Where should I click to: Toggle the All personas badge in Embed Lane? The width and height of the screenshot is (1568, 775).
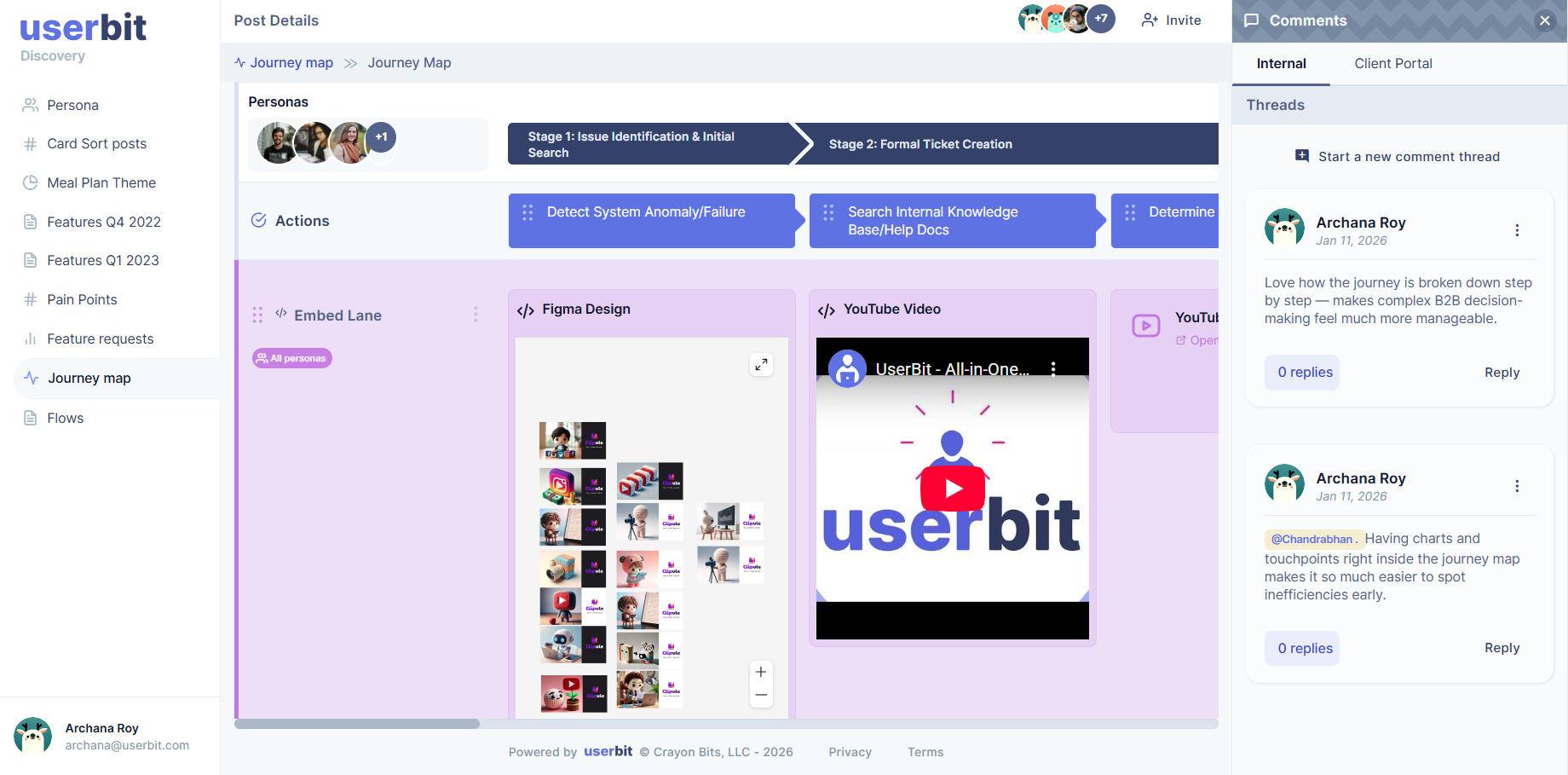[291, 358]
